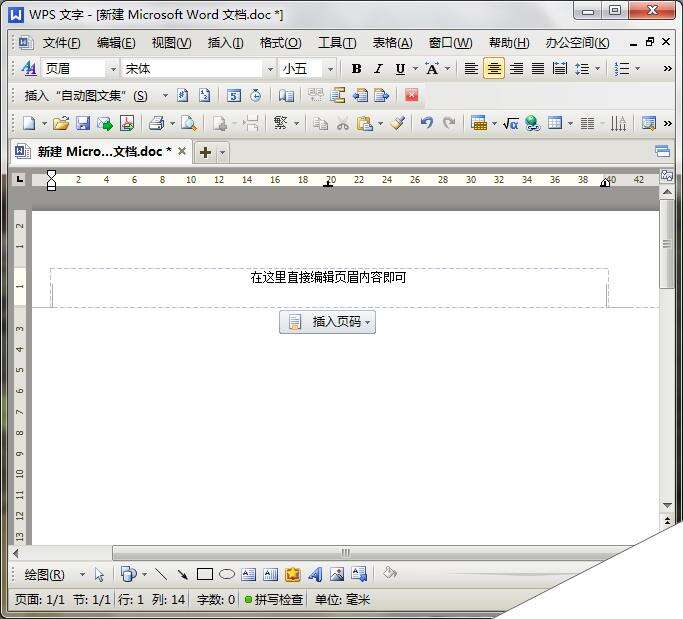The image size is (683, 619).
Task: Insert page number field in header
Action: click(x=183, y=95)
